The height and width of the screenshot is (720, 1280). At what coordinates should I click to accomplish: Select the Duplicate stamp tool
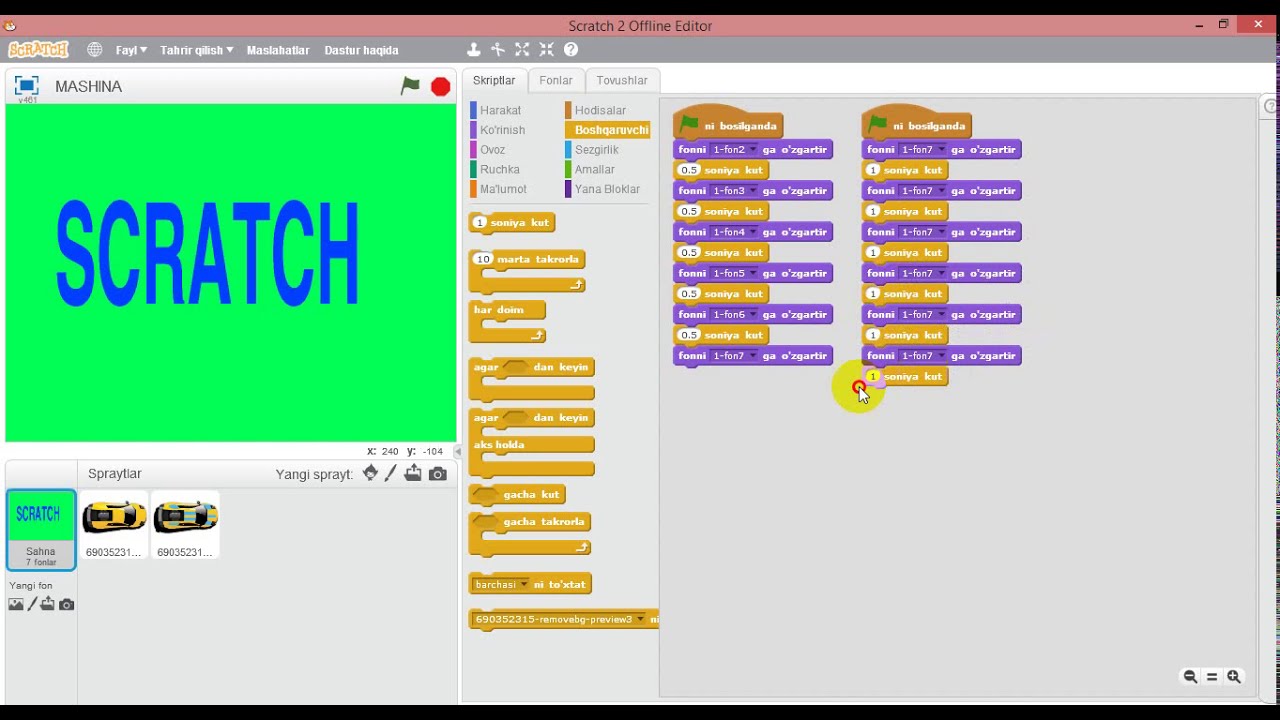pos(474,49)
